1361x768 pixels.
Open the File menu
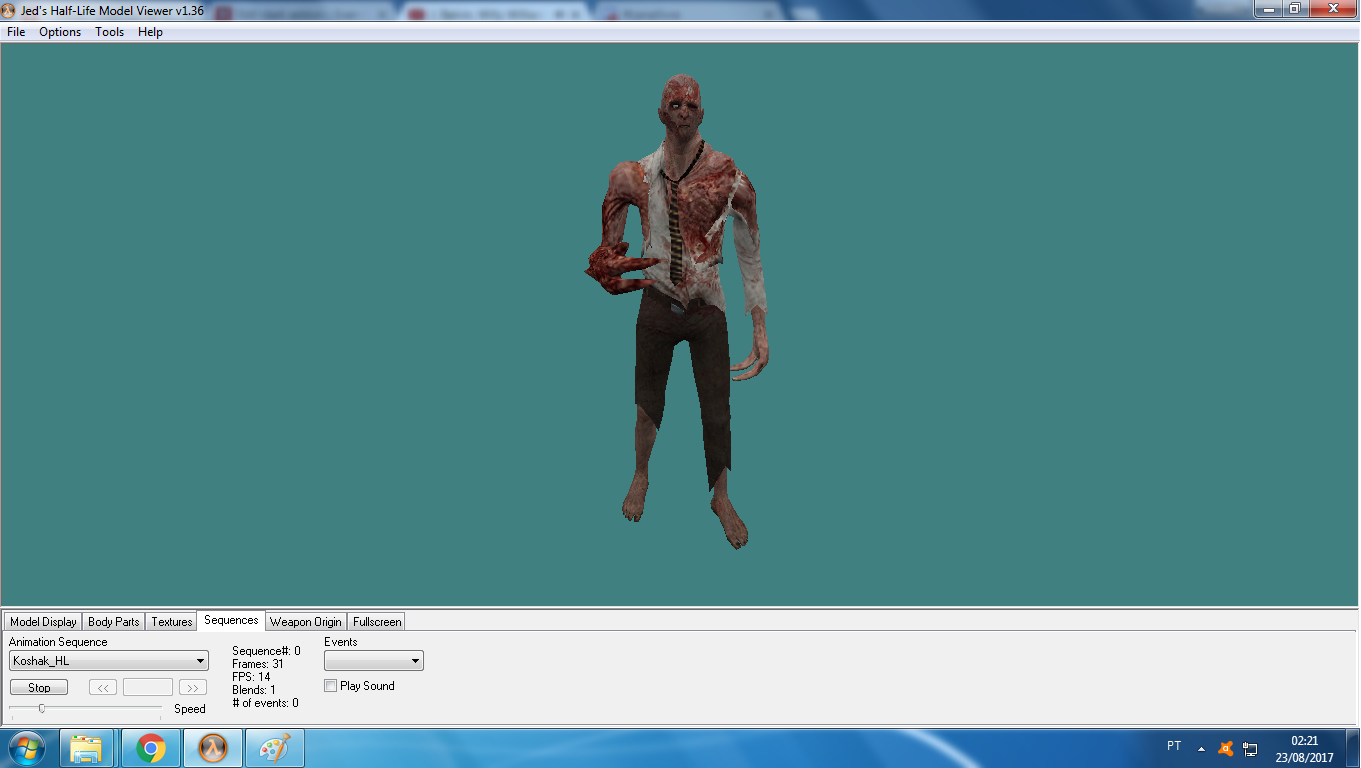(16, 32)
